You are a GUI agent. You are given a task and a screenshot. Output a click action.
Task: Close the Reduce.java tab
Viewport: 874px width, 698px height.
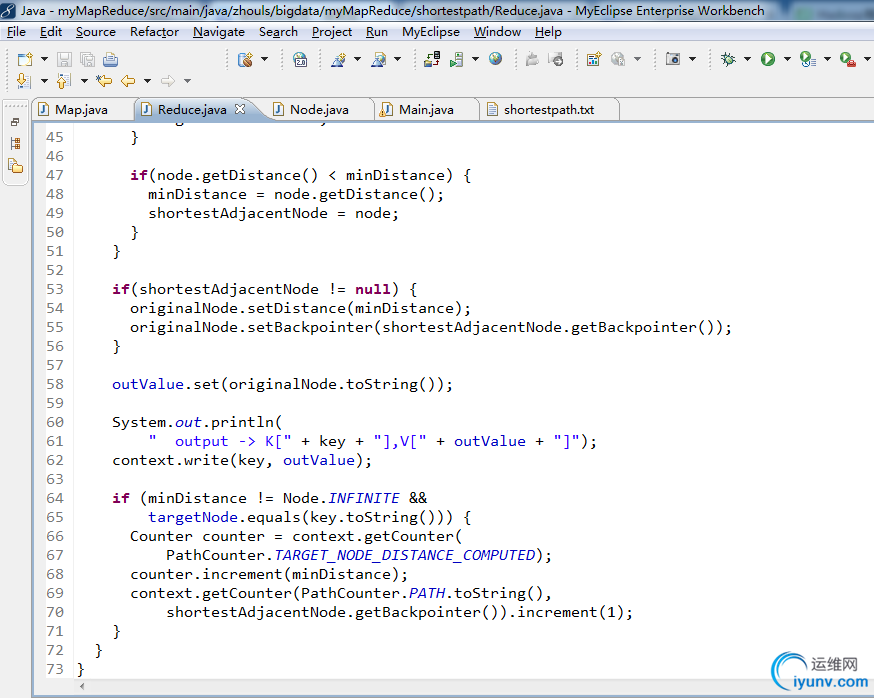pyautogui.click(x=240, y=109)
